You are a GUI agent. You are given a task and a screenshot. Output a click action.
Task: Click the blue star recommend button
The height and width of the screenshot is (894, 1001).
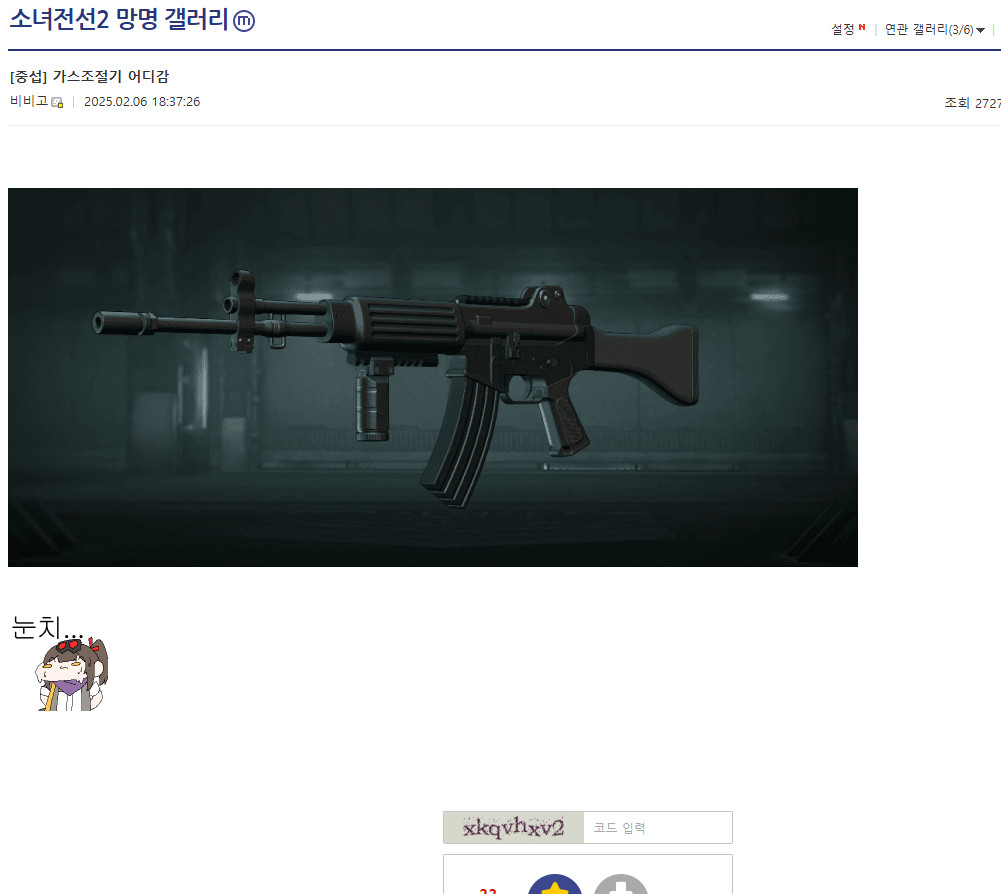[555, 884]
